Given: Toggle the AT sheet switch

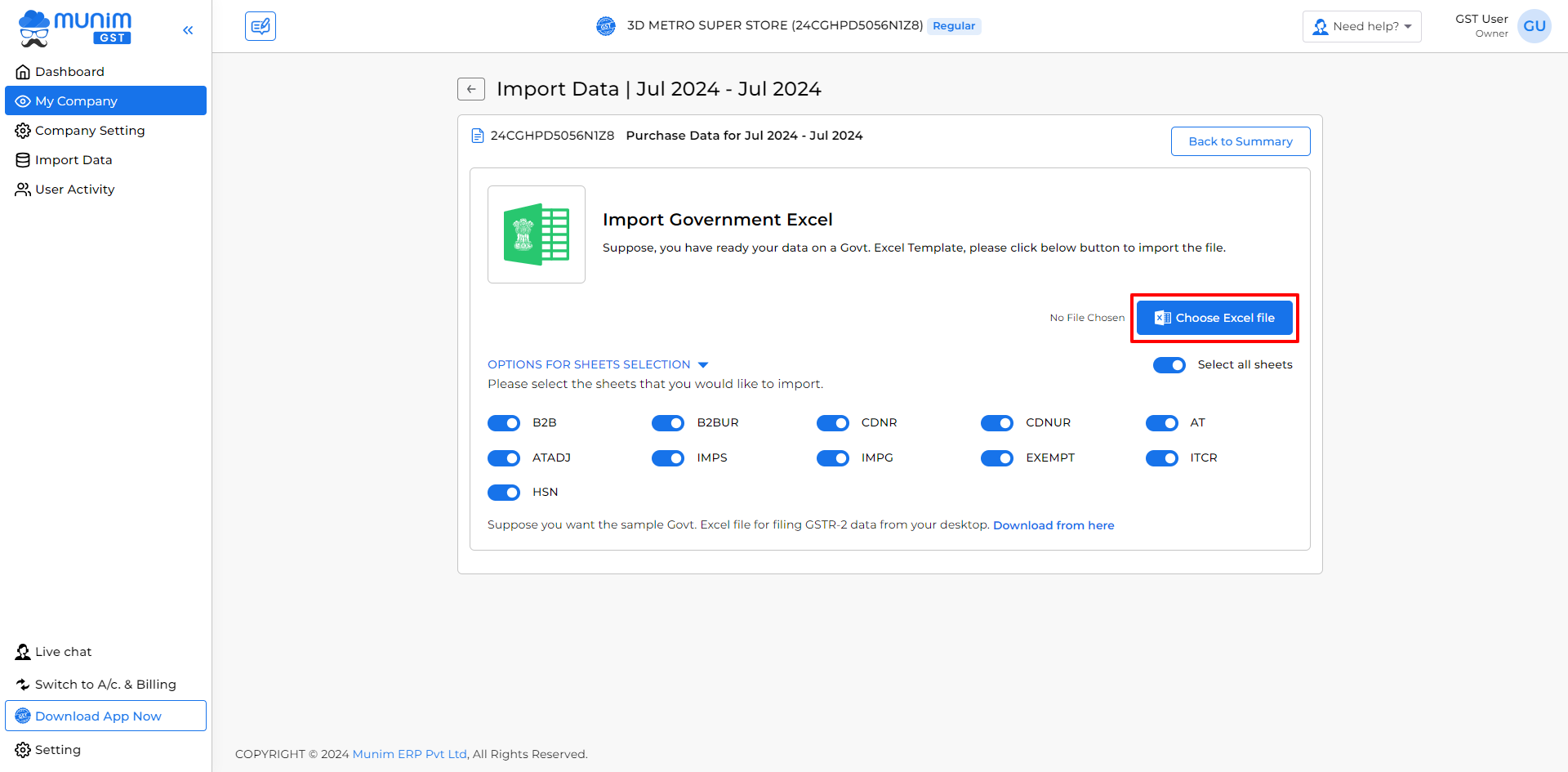Looking at the screenshot, I should click(1162, 423).
